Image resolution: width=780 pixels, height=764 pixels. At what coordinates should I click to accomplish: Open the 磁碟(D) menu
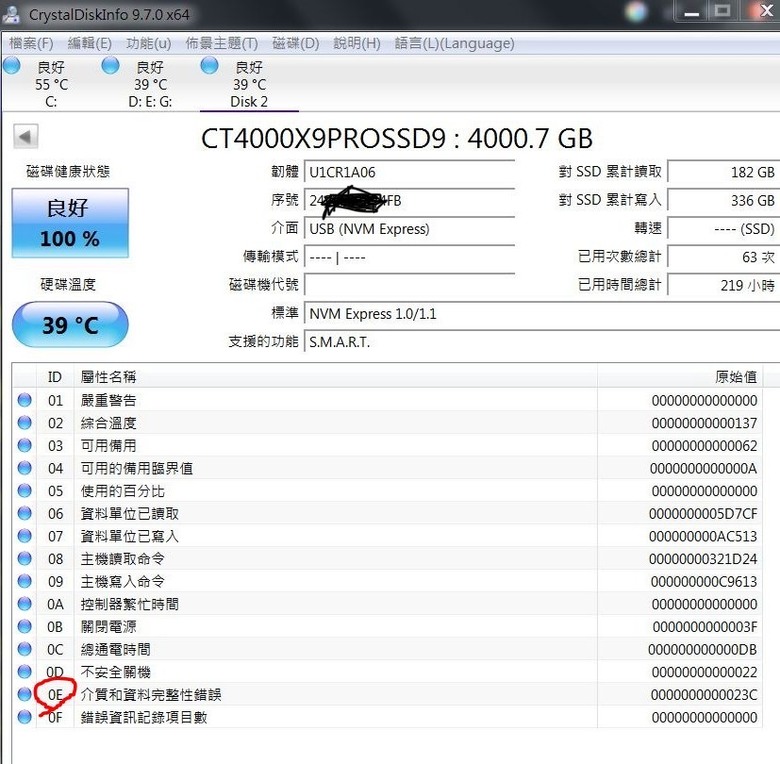pyautogui.click(x=295, y=44)
